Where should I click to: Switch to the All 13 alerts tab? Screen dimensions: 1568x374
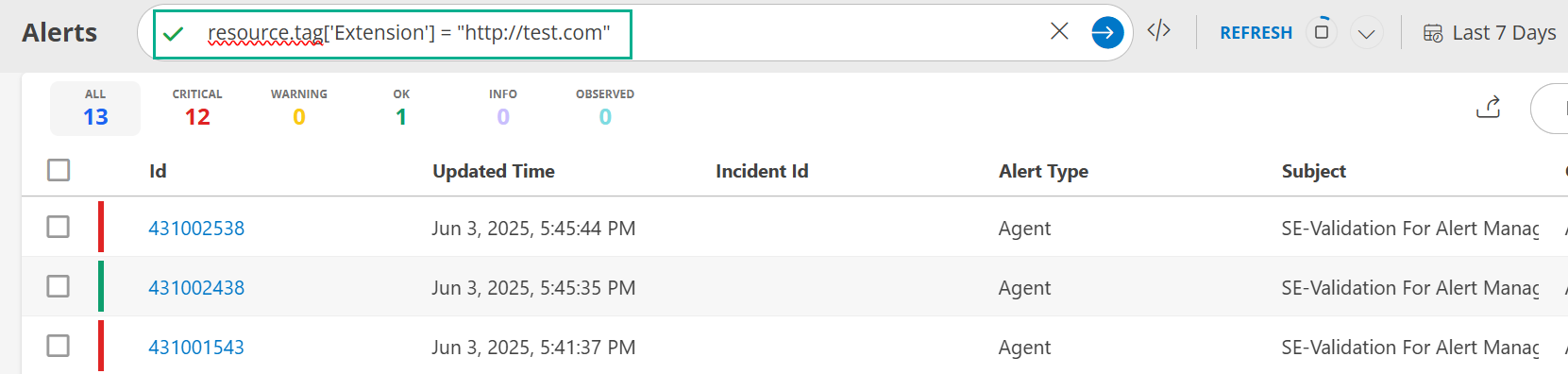[x=95, y=108]
